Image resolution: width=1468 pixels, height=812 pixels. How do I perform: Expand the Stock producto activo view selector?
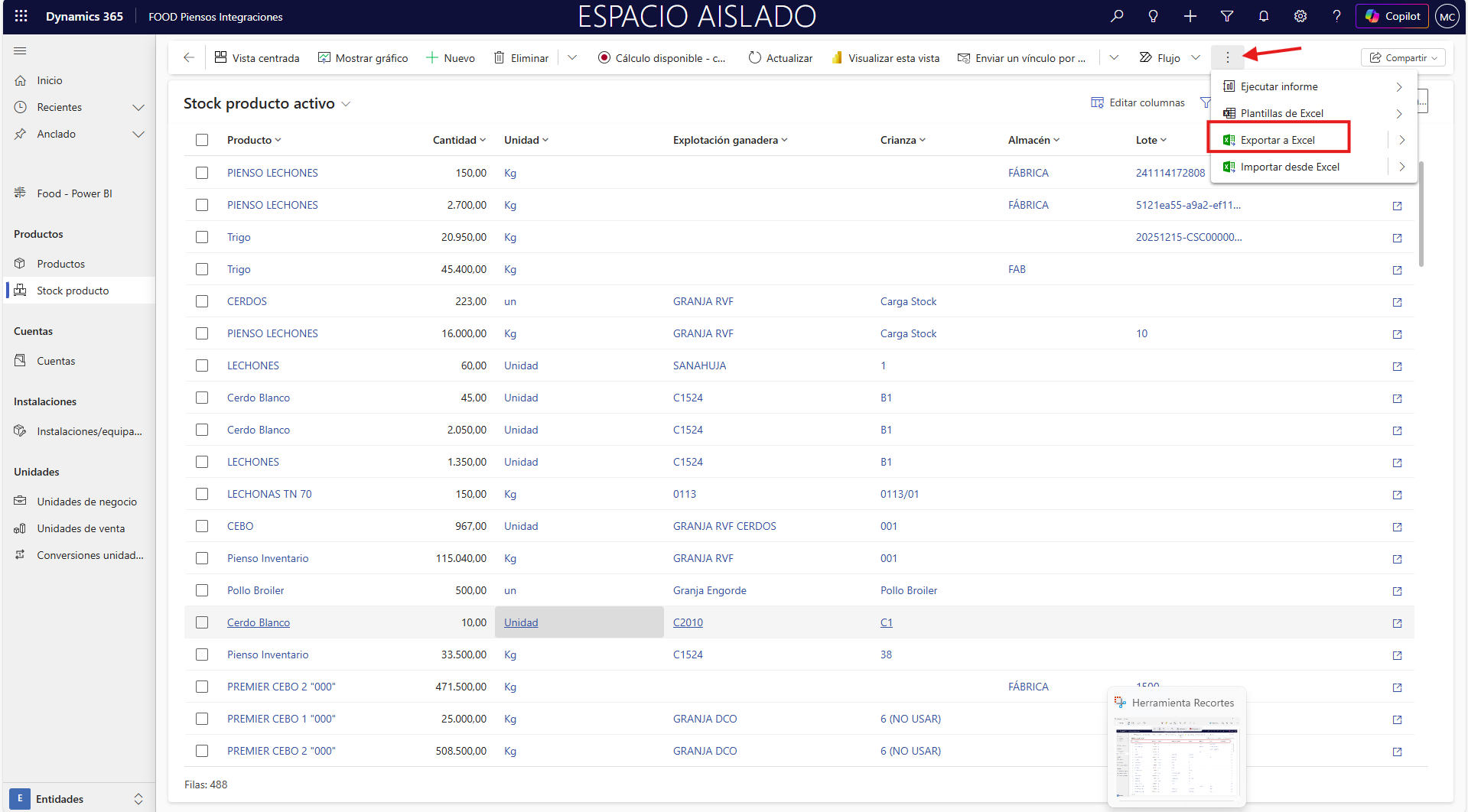point(346,104)
